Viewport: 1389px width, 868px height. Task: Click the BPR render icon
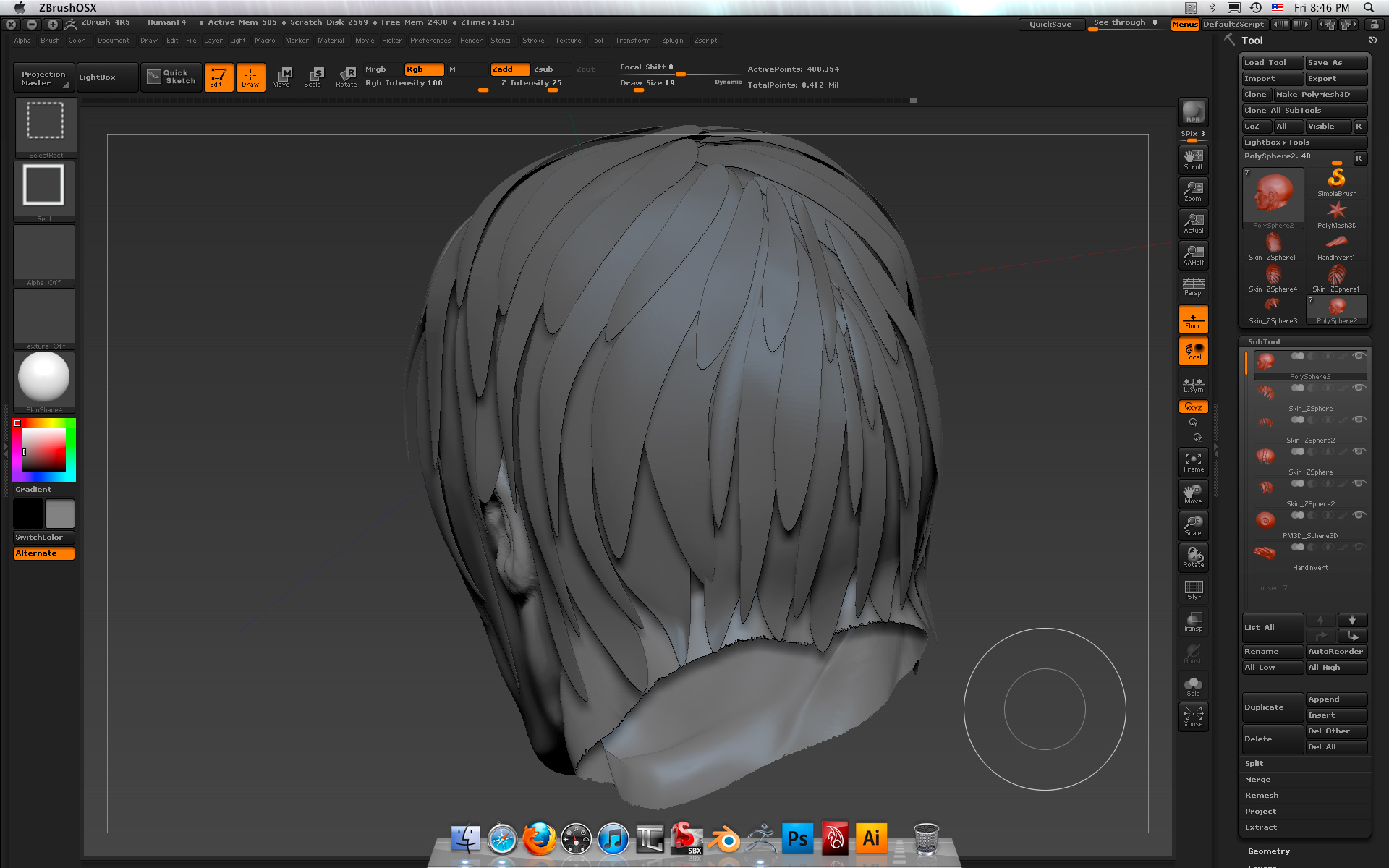[x=1193, y=112]
